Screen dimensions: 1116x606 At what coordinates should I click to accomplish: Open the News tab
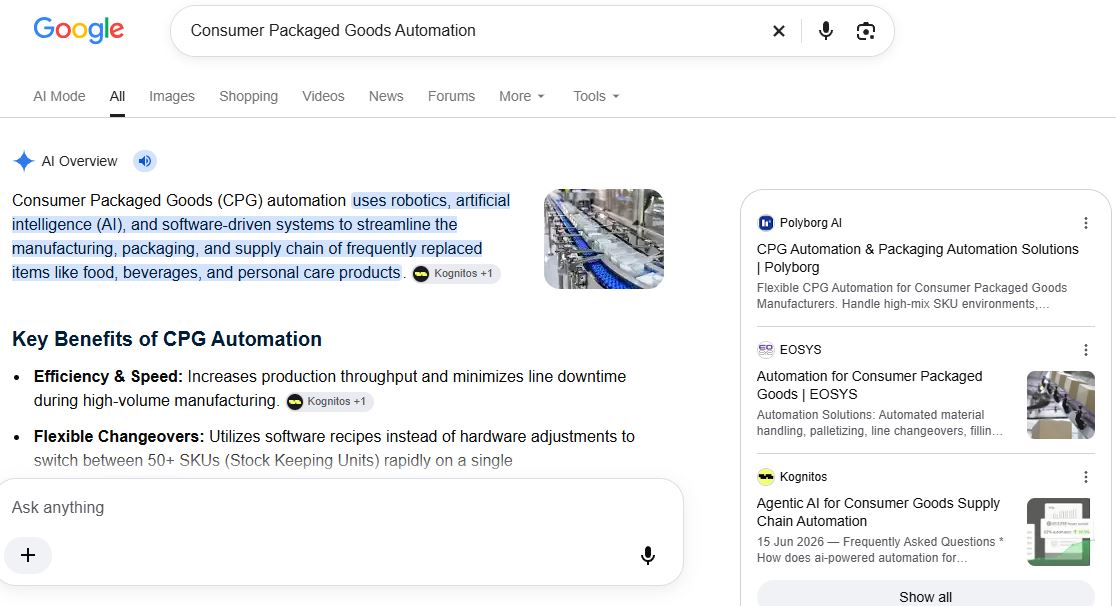point(386,96)
